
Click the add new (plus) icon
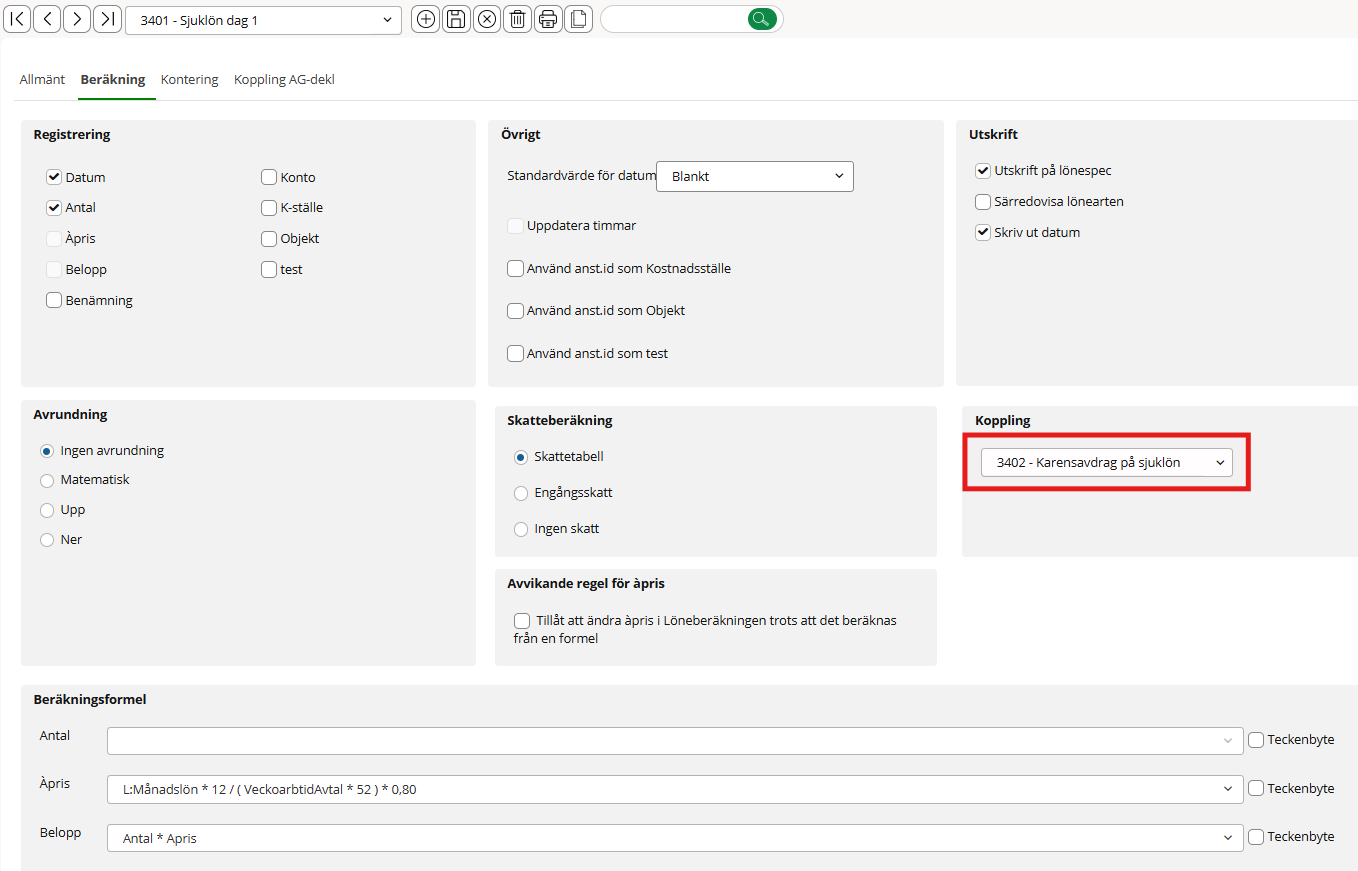[426, 19]
